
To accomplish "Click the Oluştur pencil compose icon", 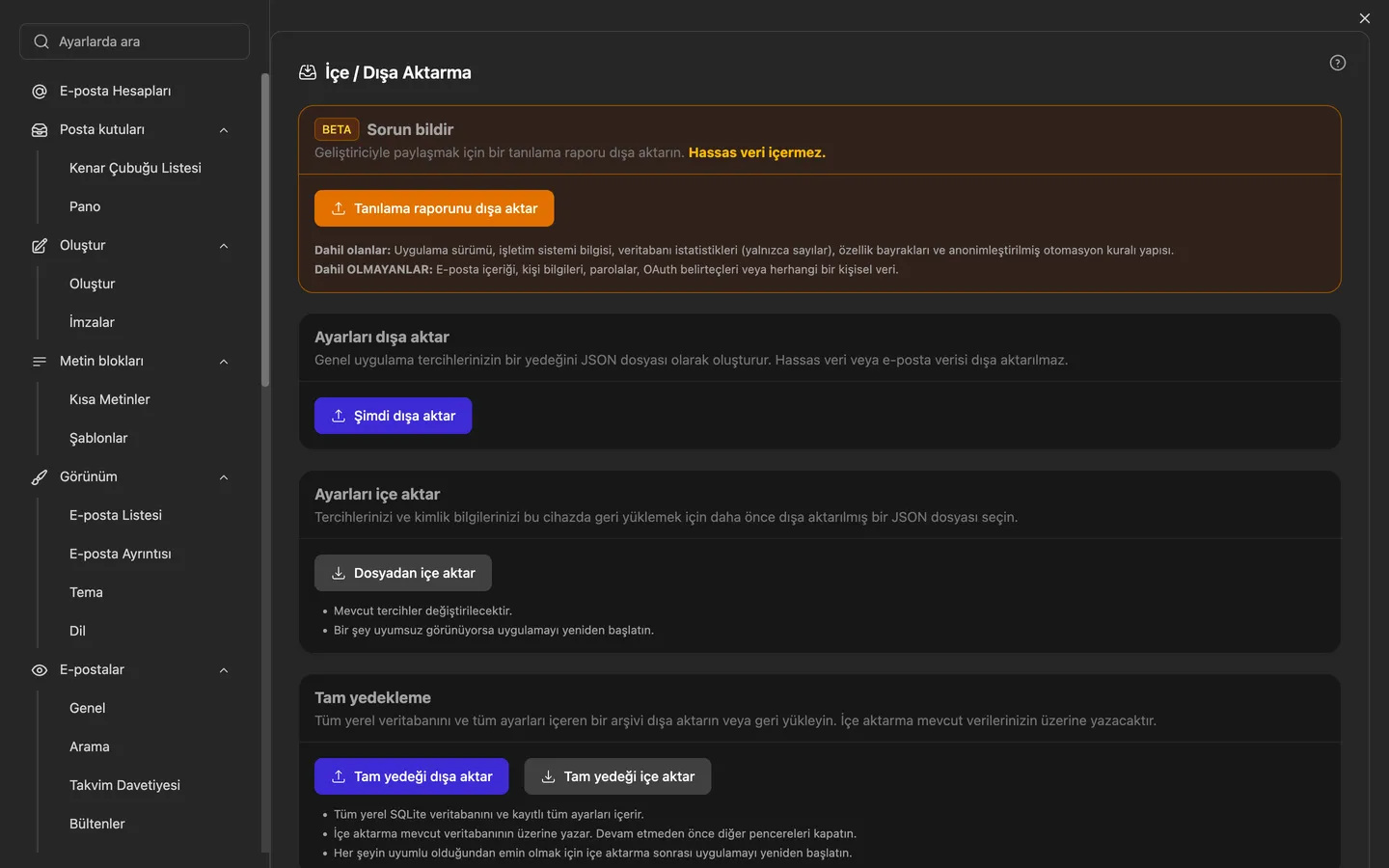I will [x=40, y=246].
